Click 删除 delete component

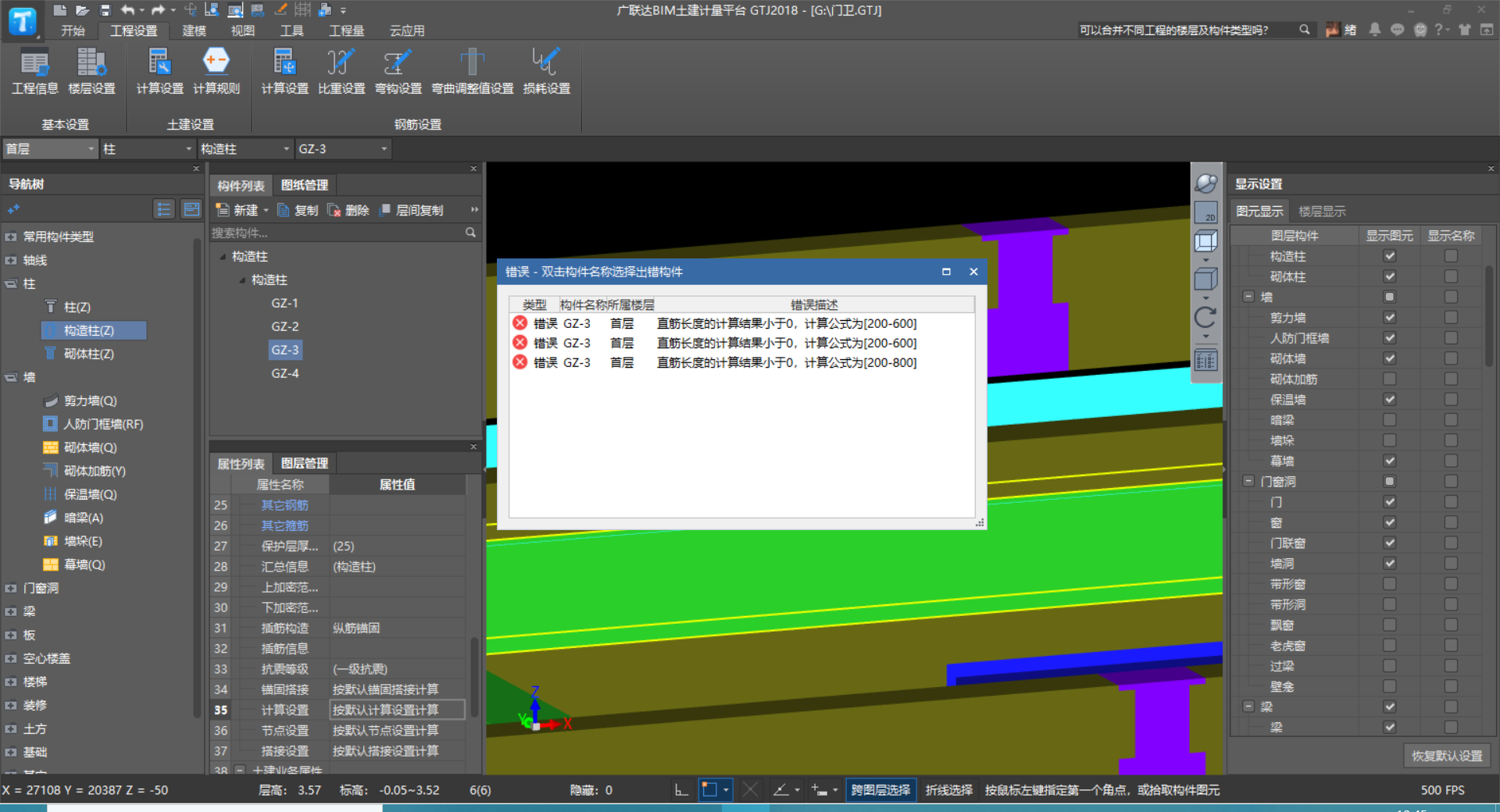(348, 210)
